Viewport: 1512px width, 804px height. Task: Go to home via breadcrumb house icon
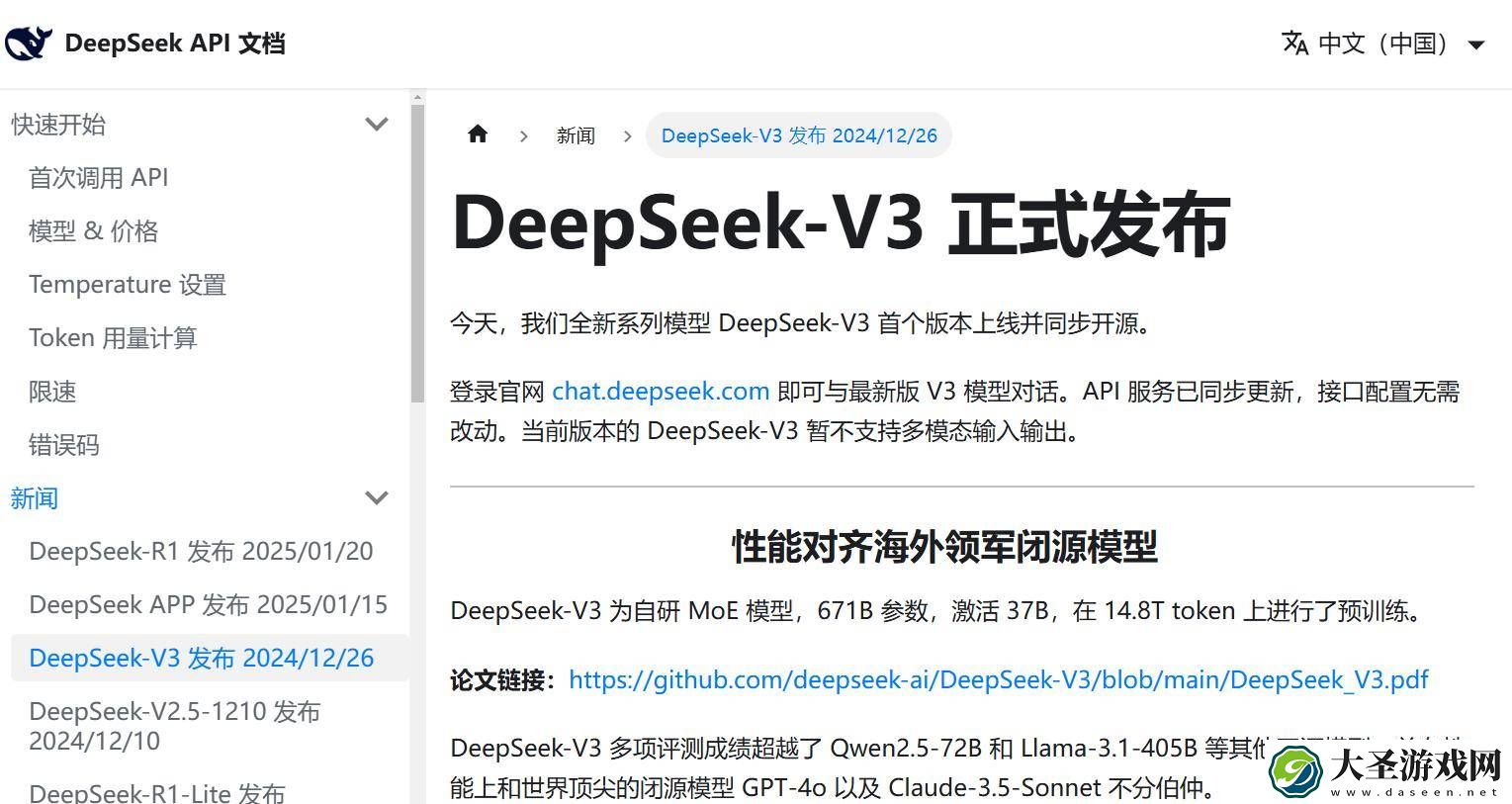pos(478,134)
